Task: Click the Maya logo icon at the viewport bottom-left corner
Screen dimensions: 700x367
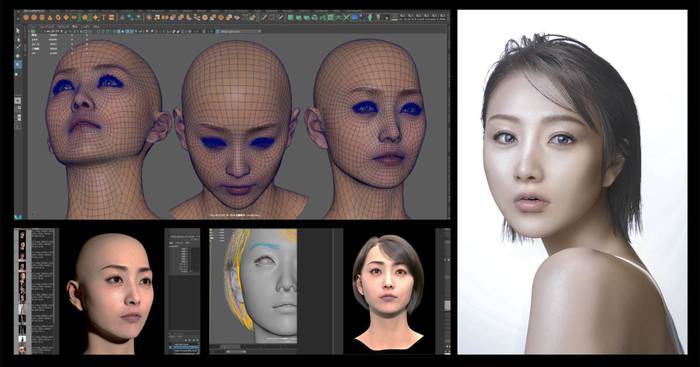Action: click(18, 217)
